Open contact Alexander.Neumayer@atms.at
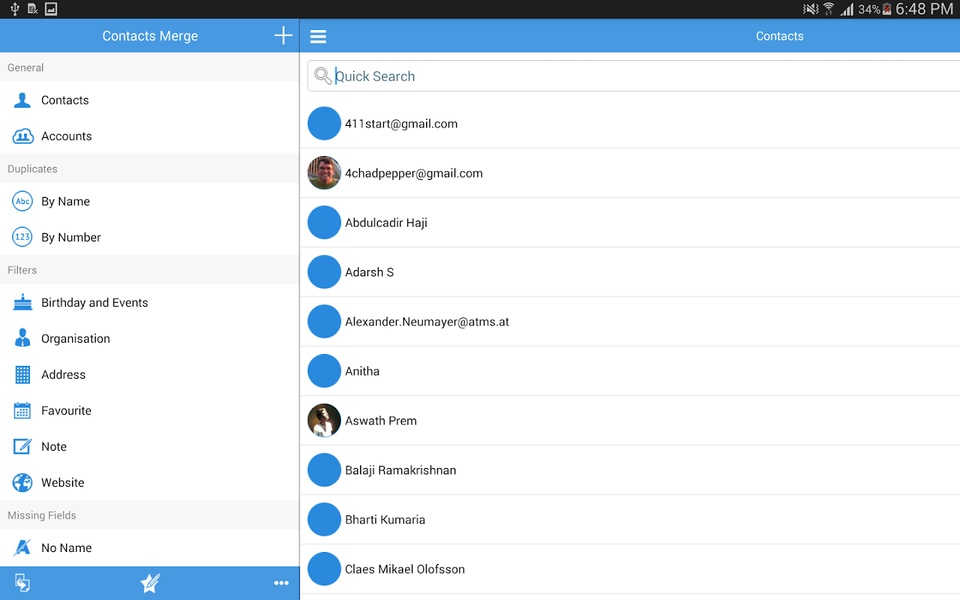 (x=630, y=321)
